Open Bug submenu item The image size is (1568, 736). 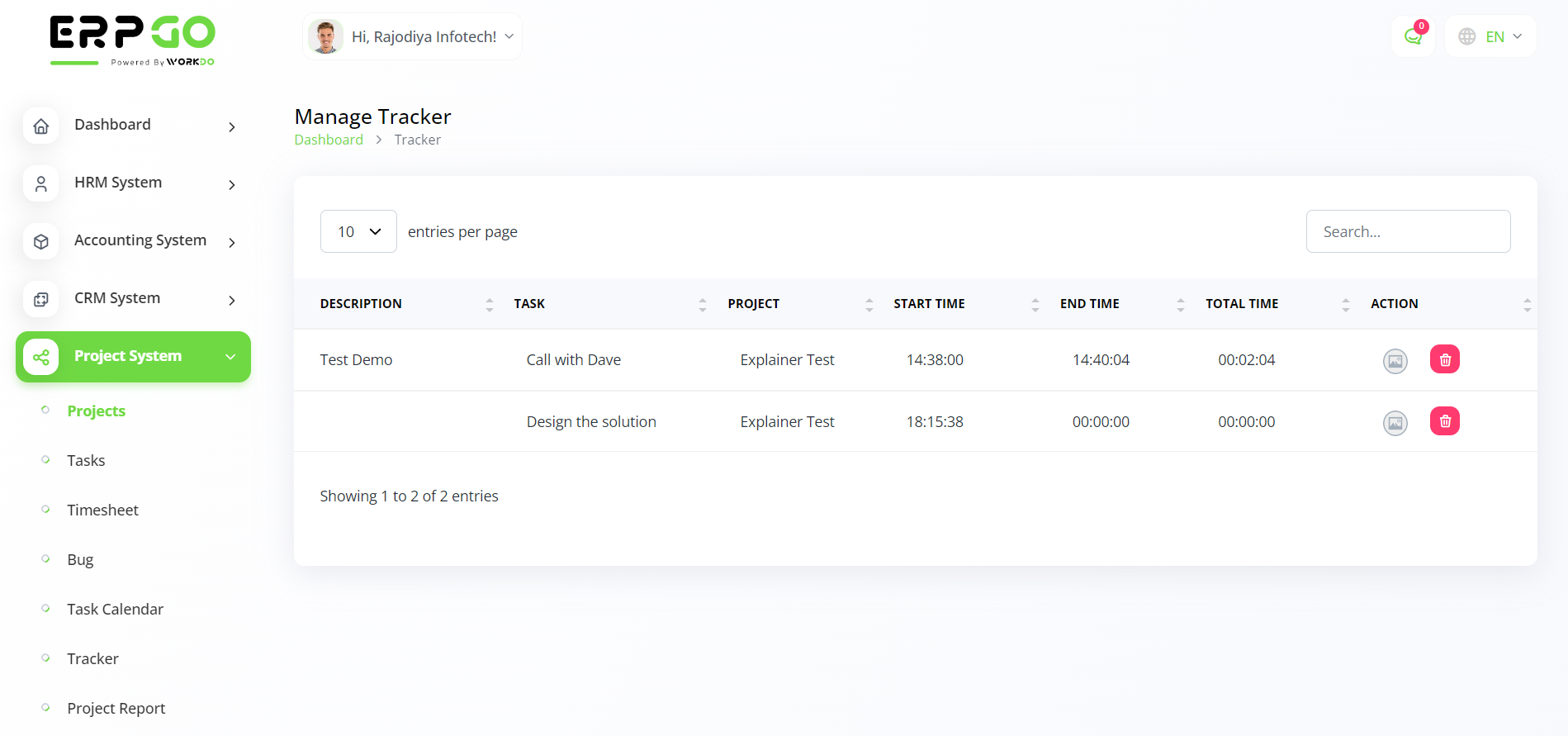80,559
